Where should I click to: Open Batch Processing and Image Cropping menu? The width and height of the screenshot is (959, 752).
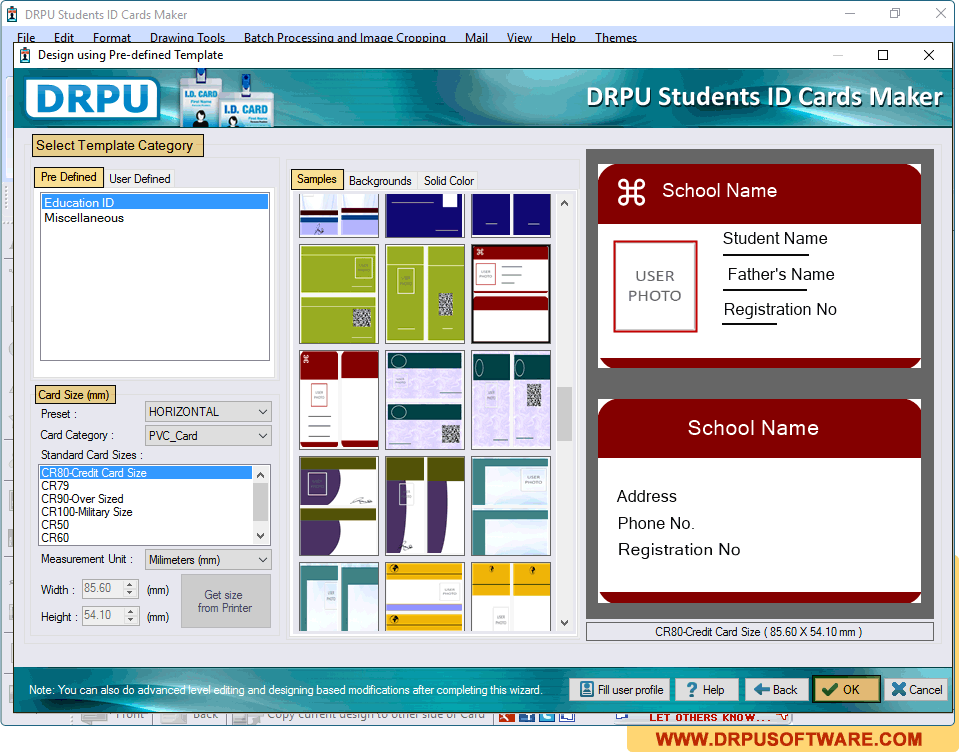tap(344, 38)
